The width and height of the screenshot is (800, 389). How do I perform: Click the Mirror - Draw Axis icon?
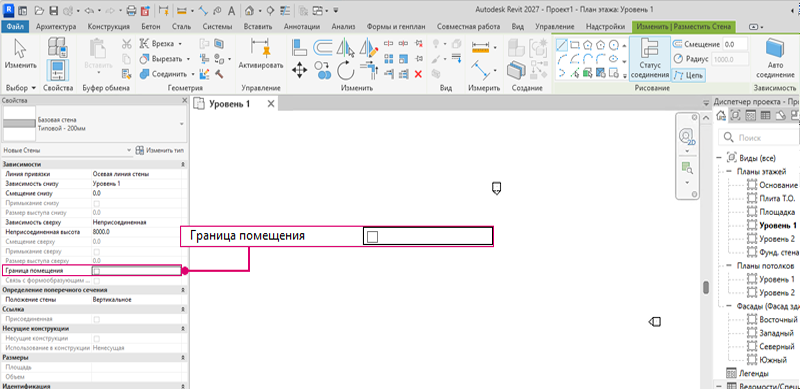click(368, 47)
